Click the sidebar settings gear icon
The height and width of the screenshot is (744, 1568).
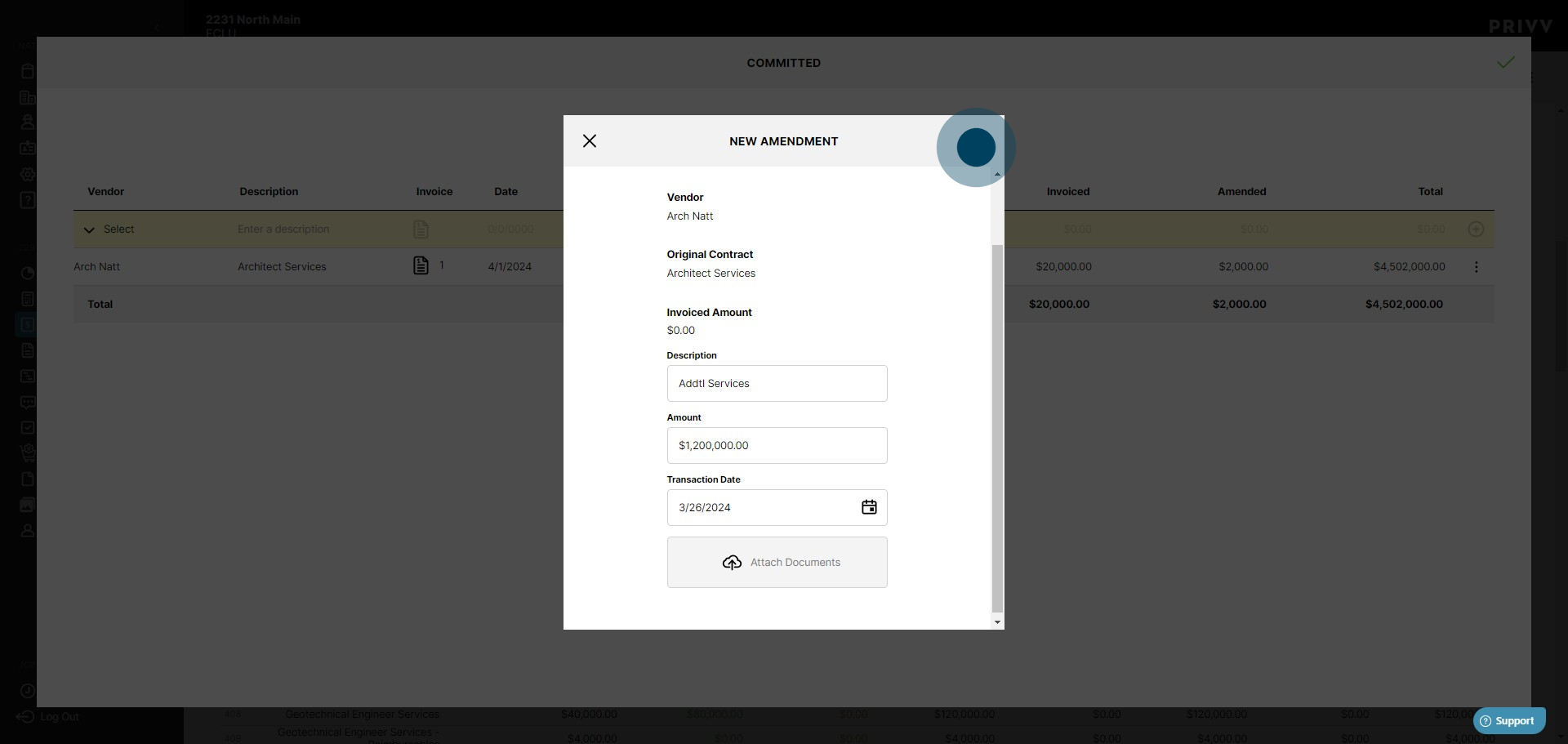click(27, 174)
